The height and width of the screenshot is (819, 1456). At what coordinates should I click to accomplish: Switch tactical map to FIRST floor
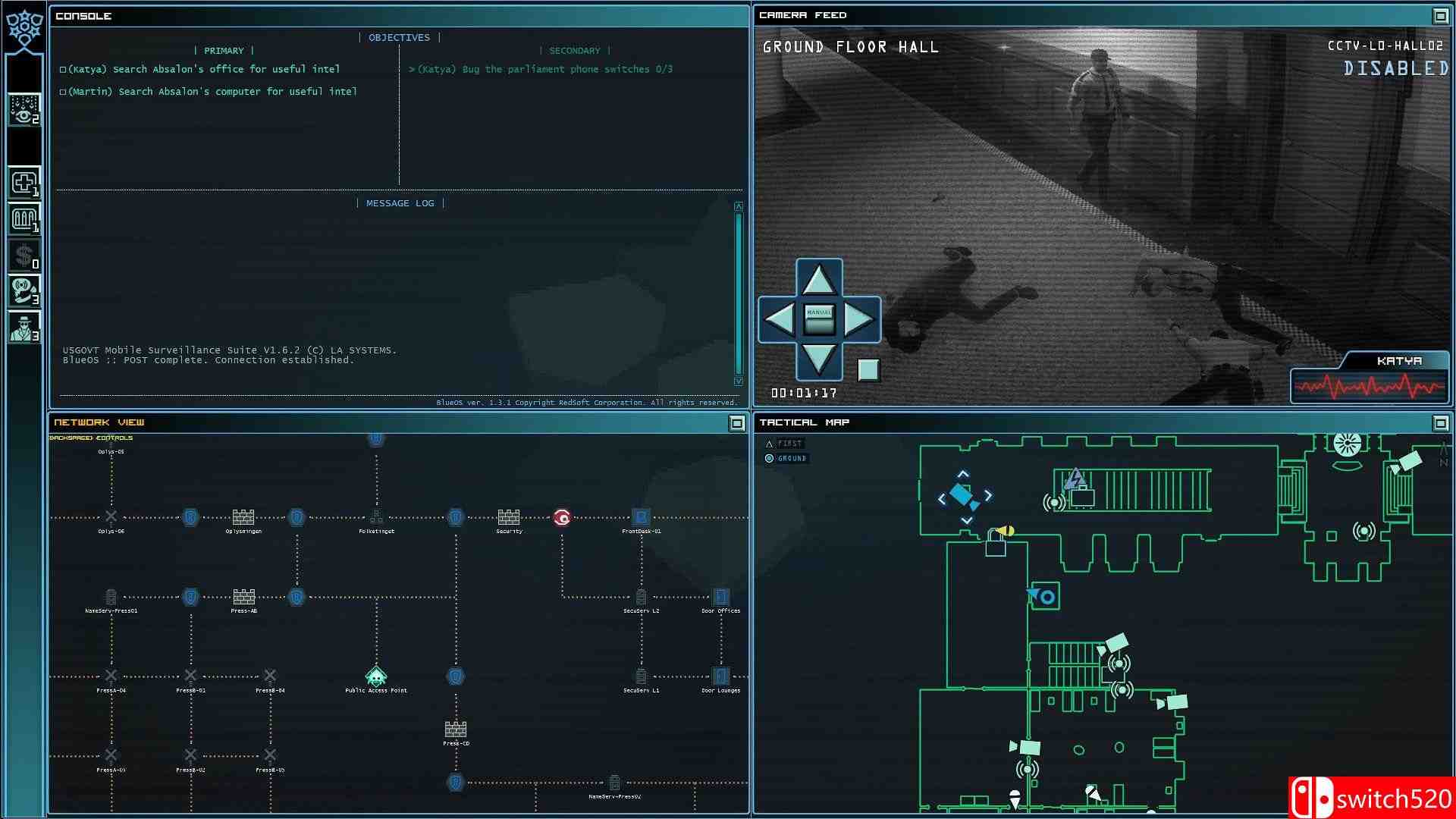770,444
